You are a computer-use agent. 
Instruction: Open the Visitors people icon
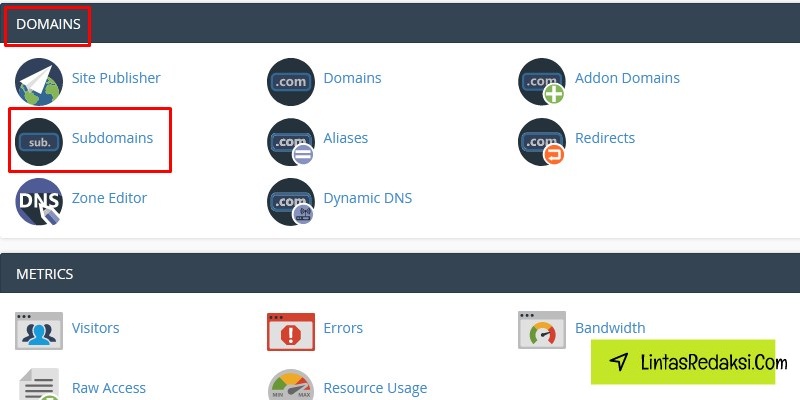[39, 331]
